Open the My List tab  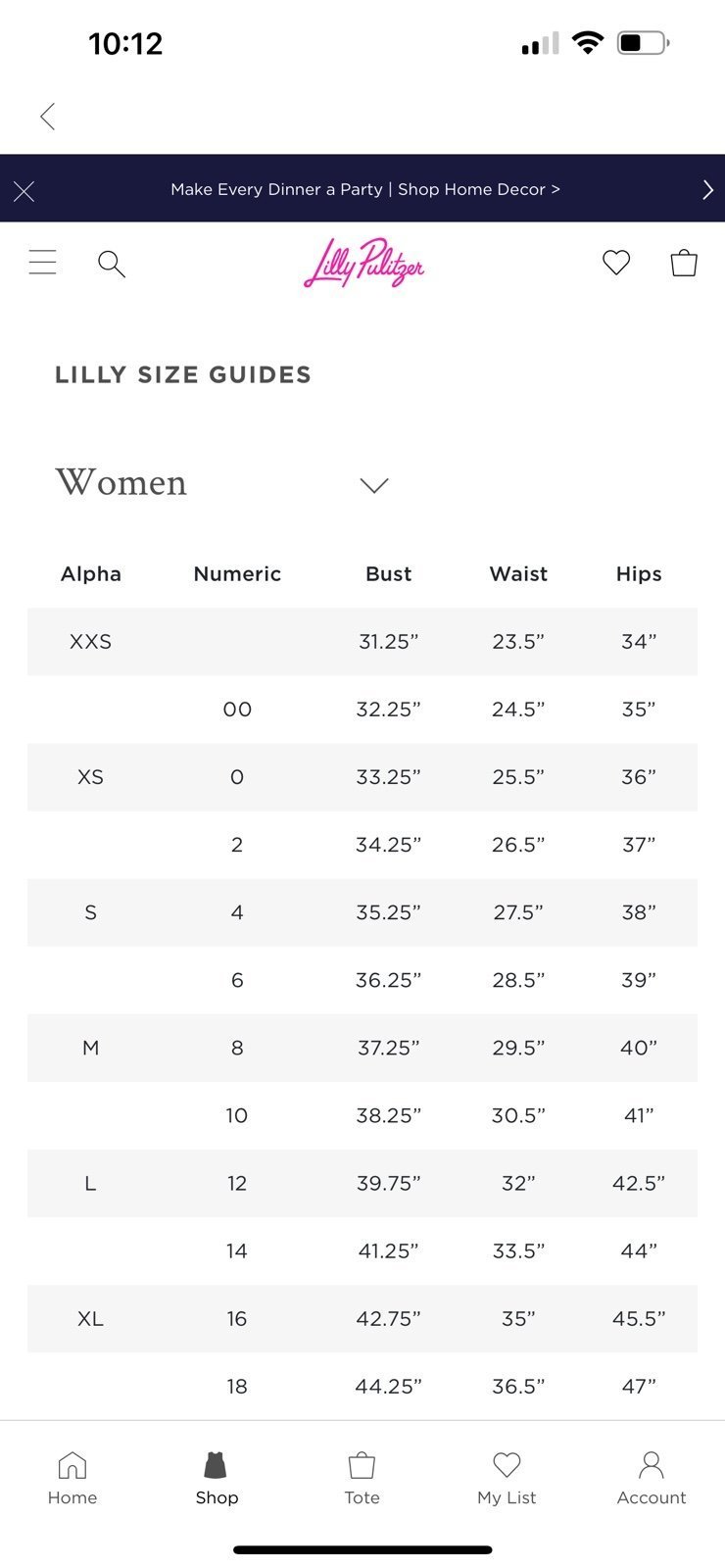click(x=507, y=1479)
